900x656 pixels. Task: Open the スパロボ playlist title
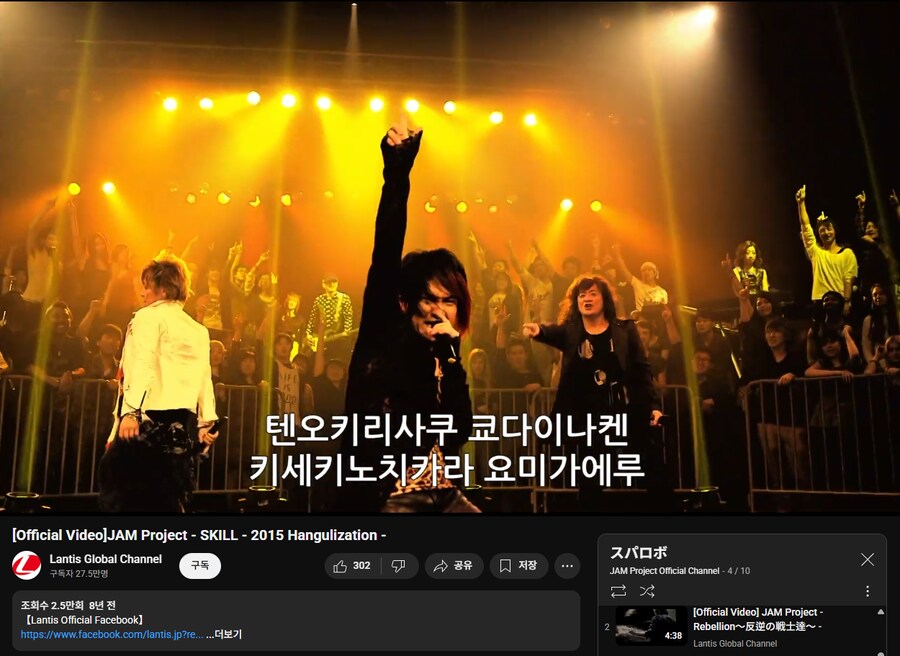click(x=638, y=553)
